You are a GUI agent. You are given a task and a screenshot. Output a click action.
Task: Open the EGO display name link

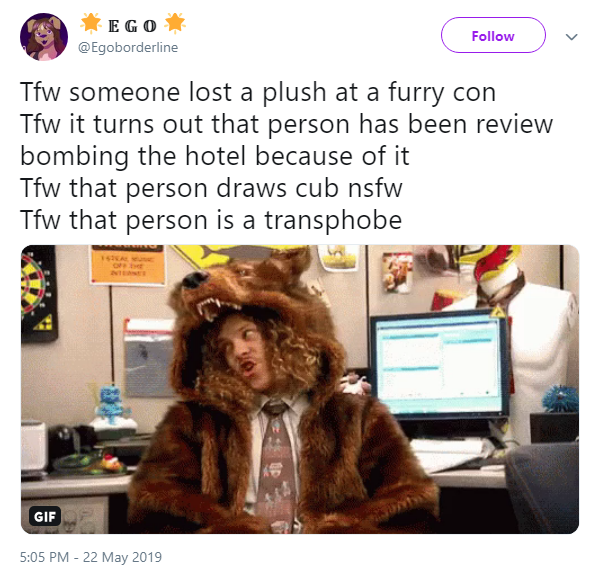tap(133, 26)
